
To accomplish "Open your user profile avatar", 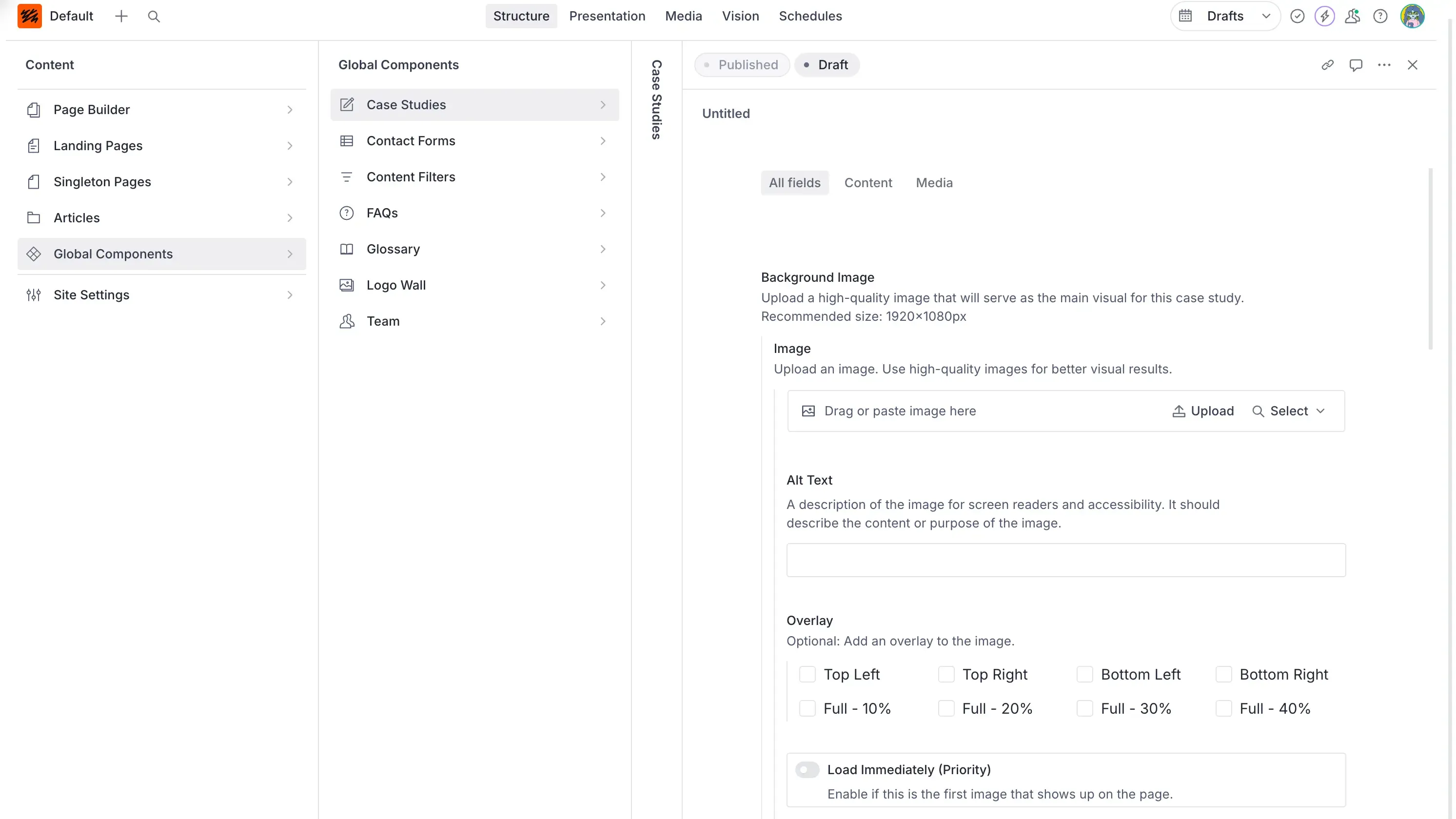I will [1413, 16].
